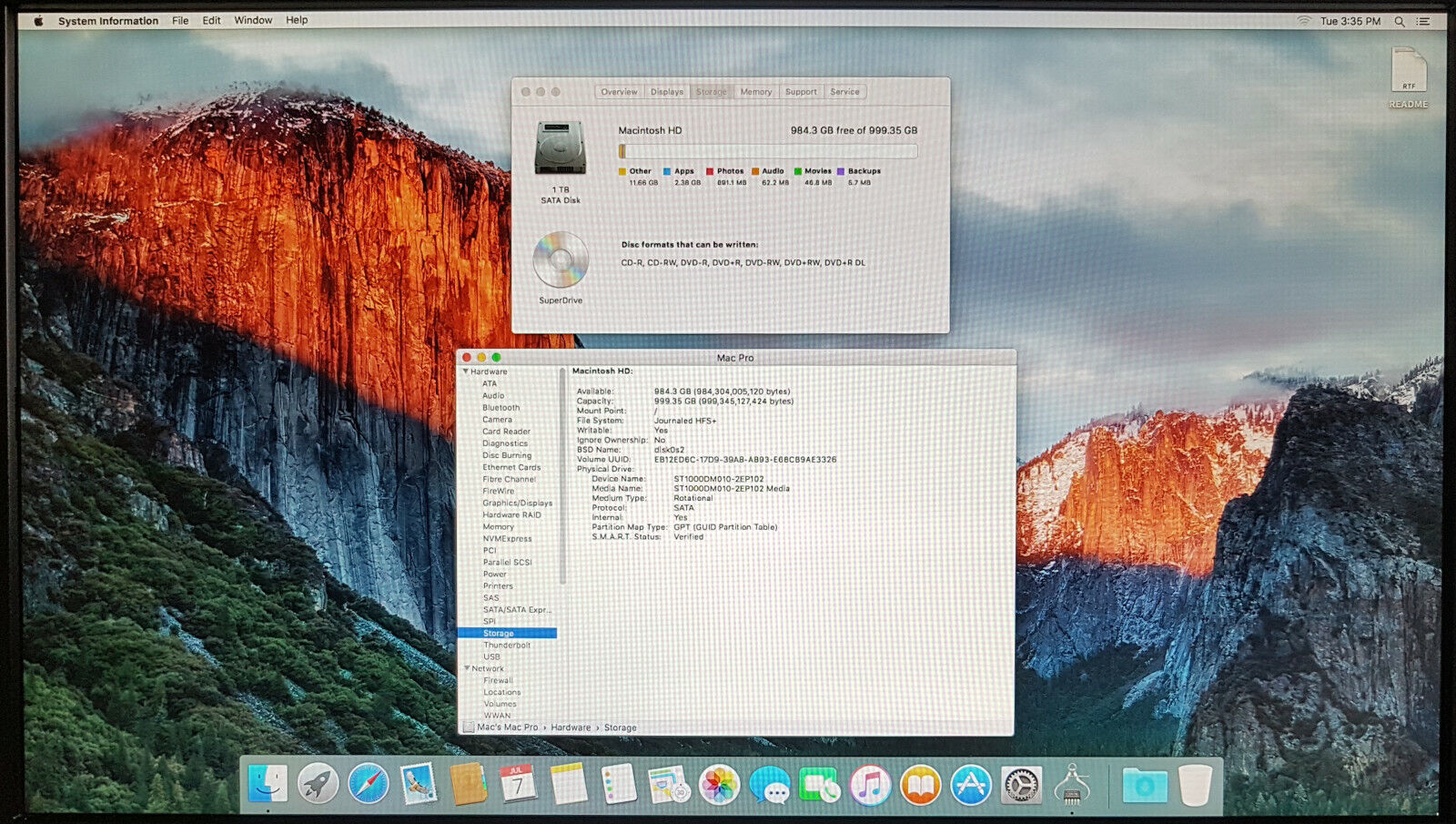Open iBooks icon in Dock
This screenshot has height=824, width=1456.
point(920,784)
